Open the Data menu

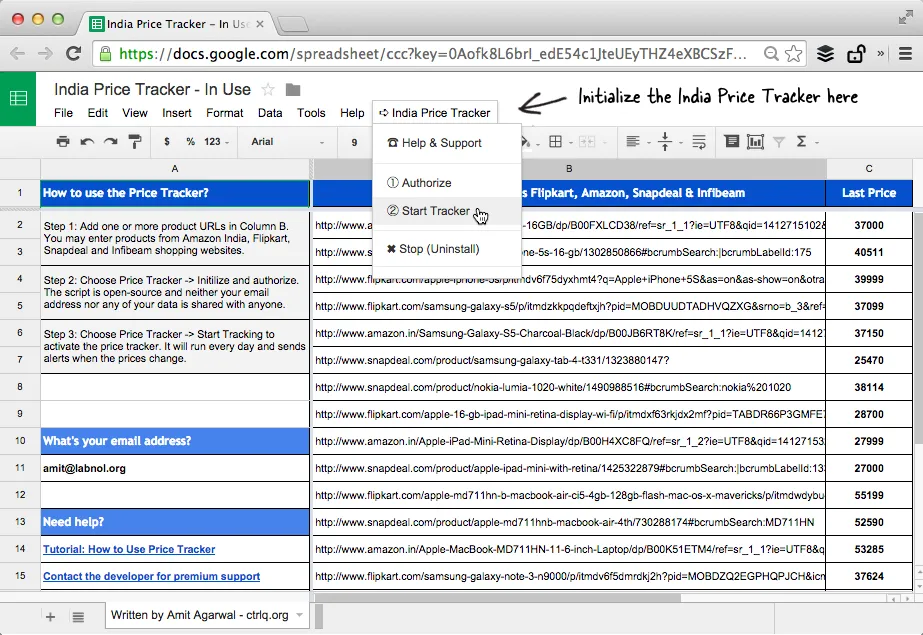pos(271,113)
